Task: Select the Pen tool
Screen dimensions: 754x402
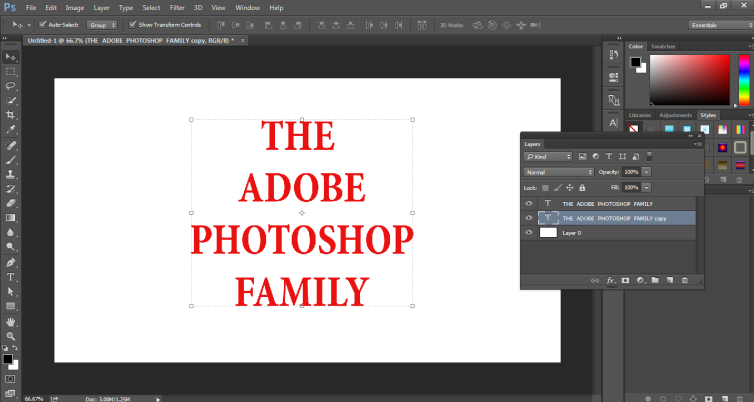Action: (x=11, y=263)
